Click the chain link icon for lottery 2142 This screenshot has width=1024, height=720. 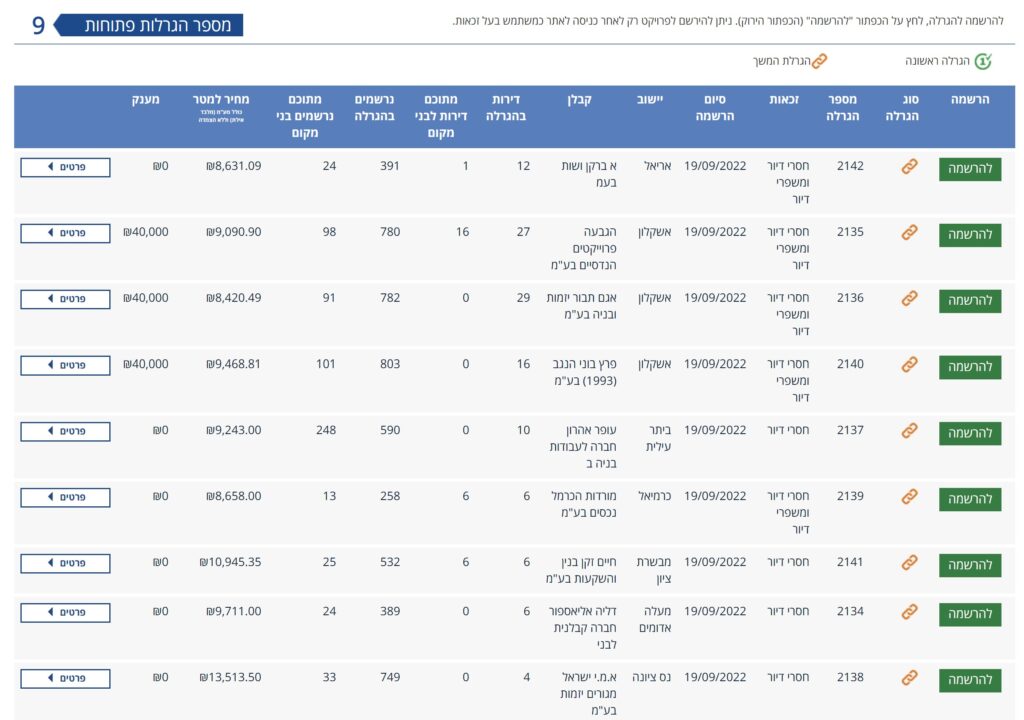[909, 166]
